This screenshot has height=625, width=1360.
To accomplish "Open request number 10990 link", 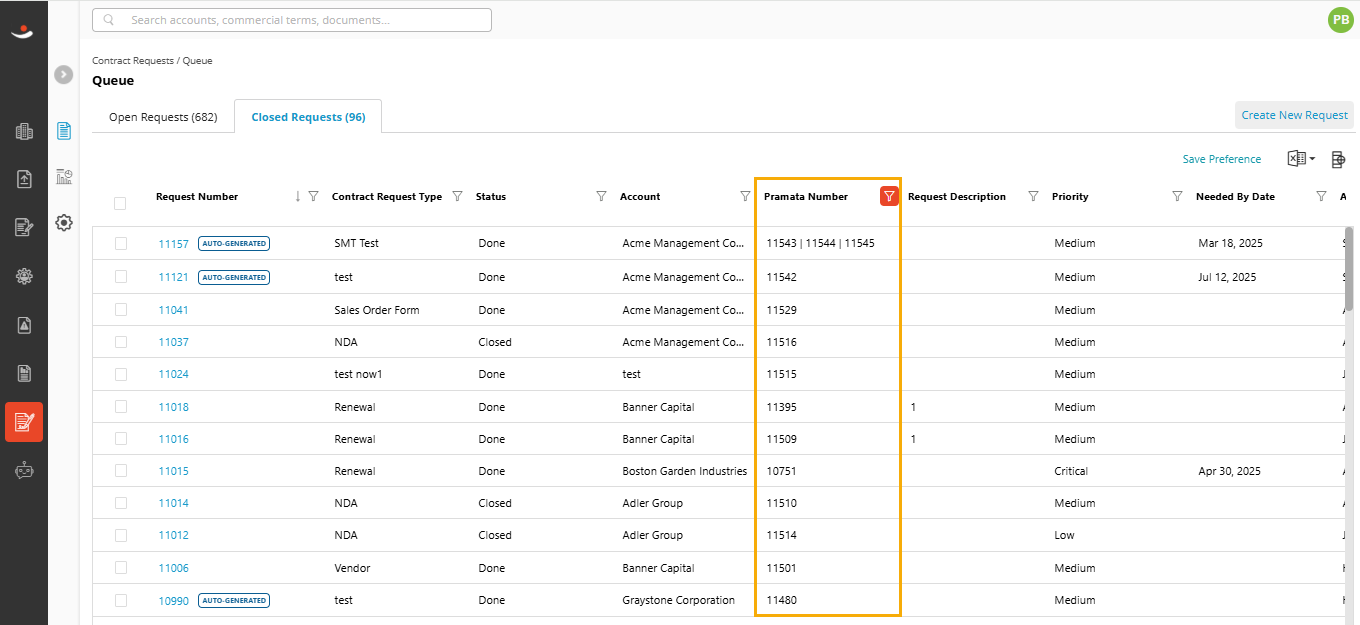I will click(173, 601).
